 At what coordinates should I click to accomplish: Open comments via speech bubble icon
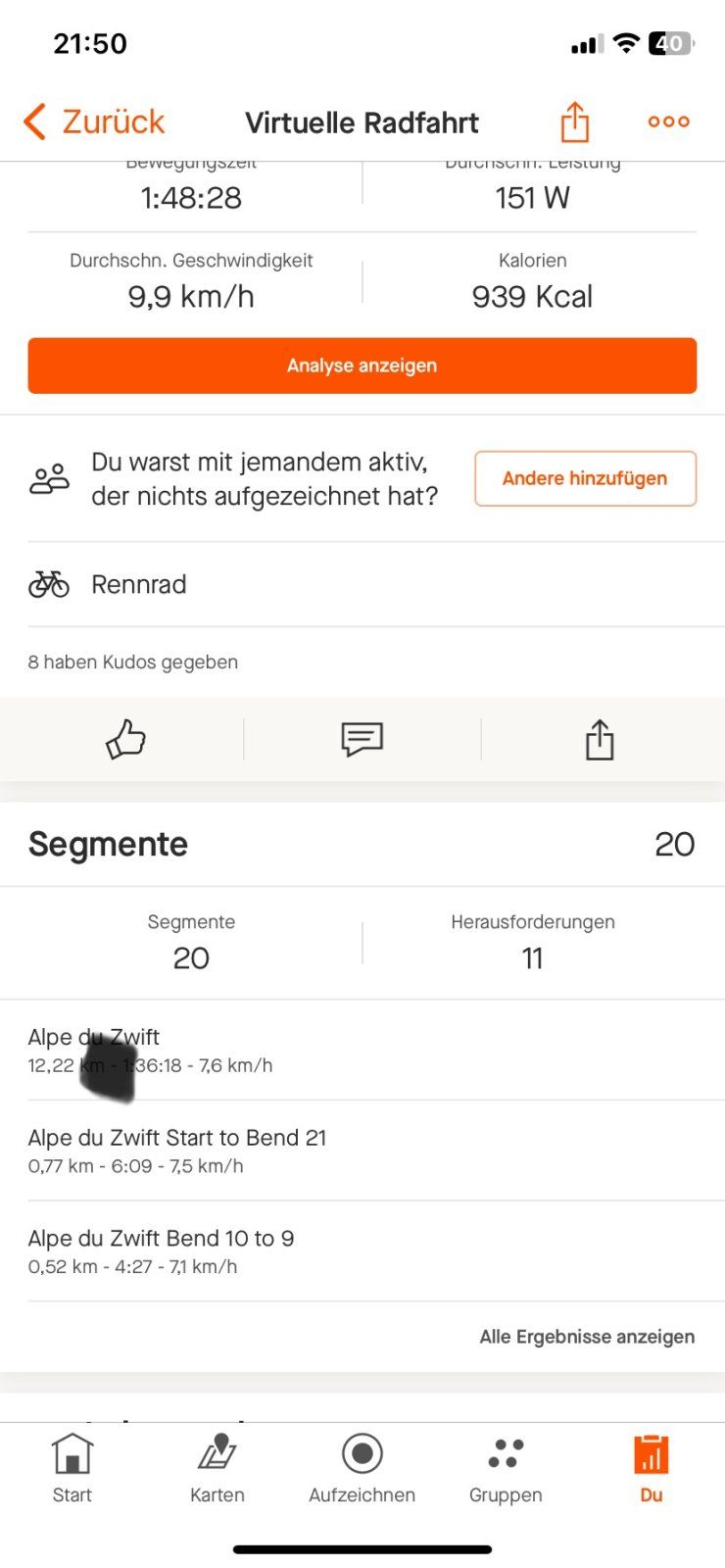(362, 739)
